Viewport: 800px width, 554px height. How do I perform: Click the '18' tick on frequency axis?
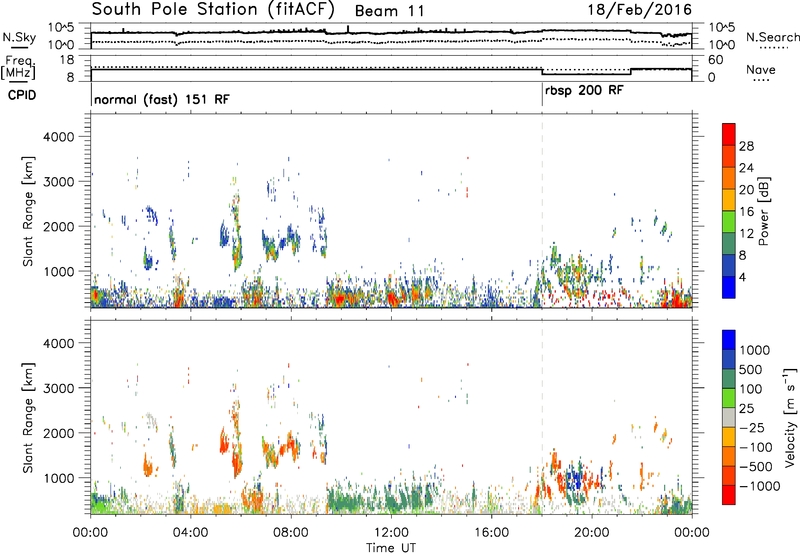coord(67,60)
